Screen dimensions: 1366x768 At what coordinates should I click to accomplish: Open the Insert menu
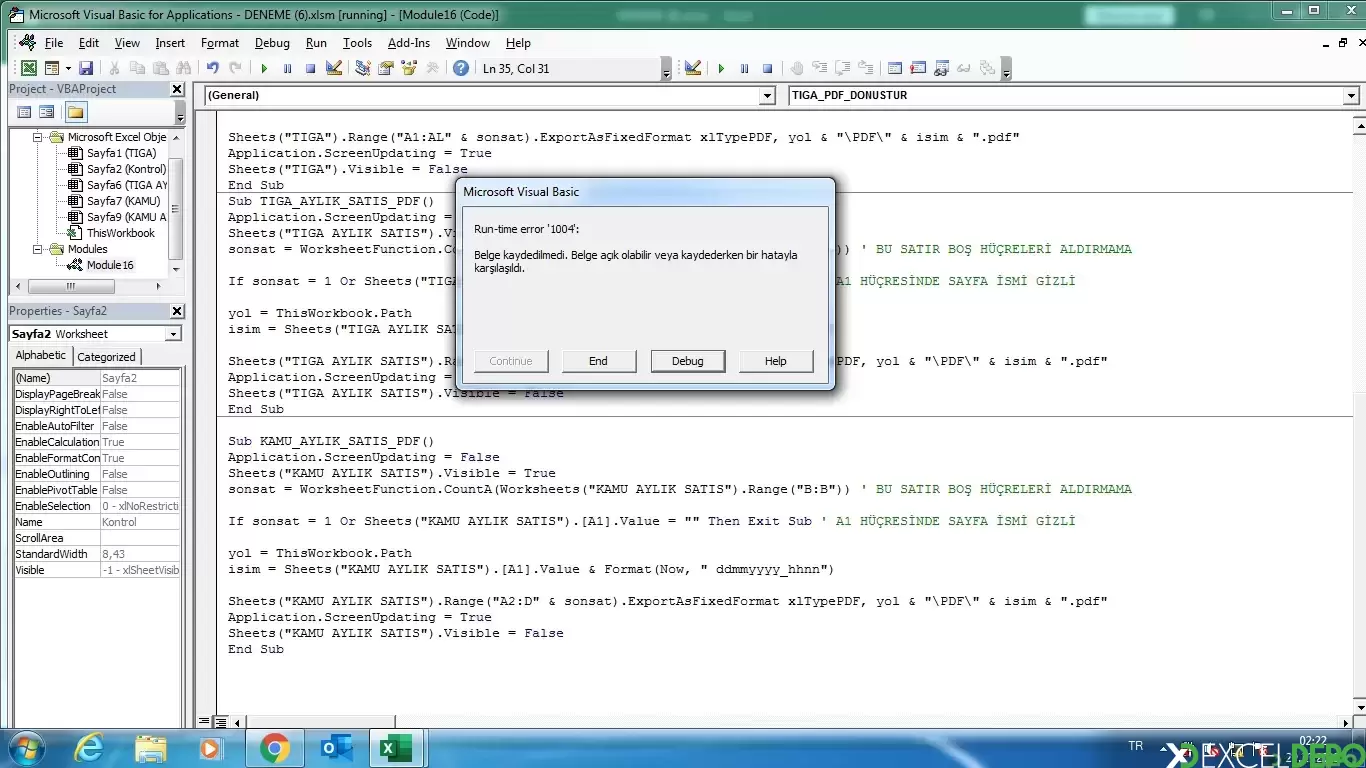(170, 43)
